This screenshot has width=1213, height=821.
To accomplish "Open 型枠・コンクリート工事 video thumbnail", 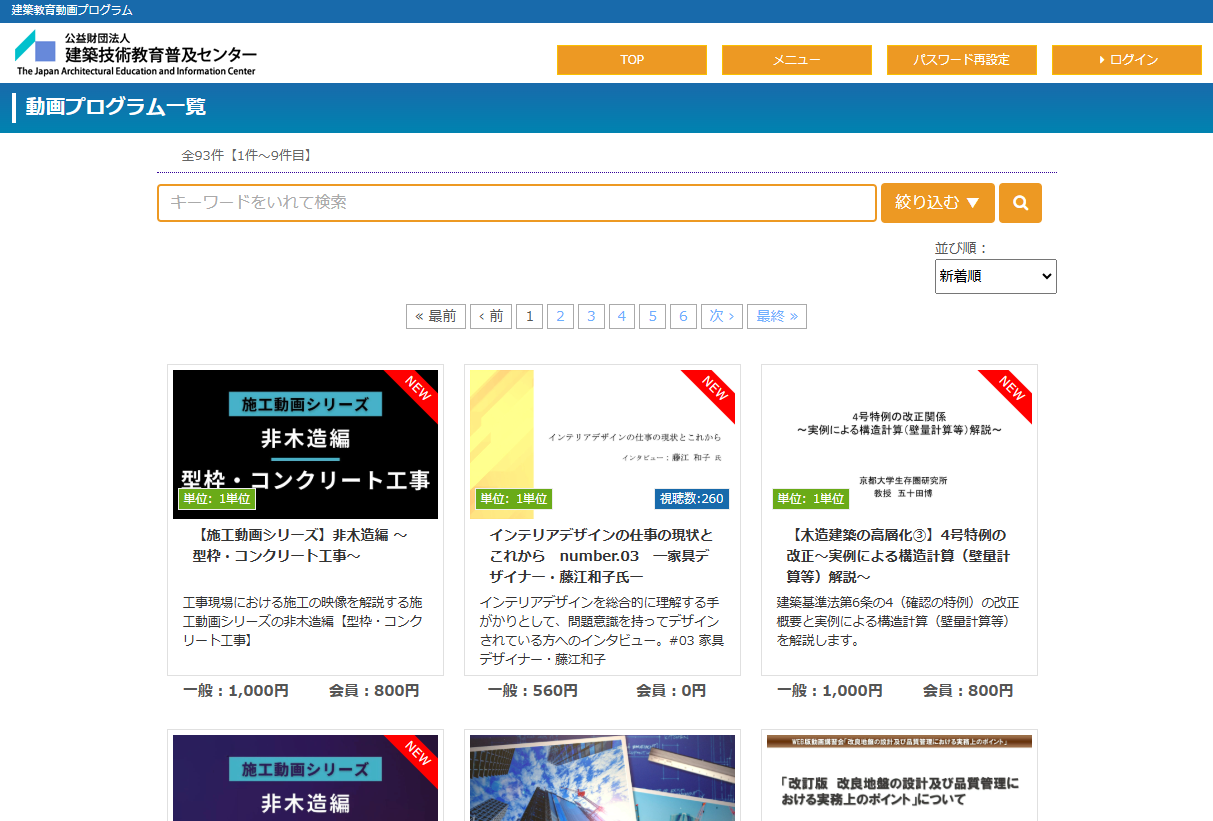I will 305,444.
